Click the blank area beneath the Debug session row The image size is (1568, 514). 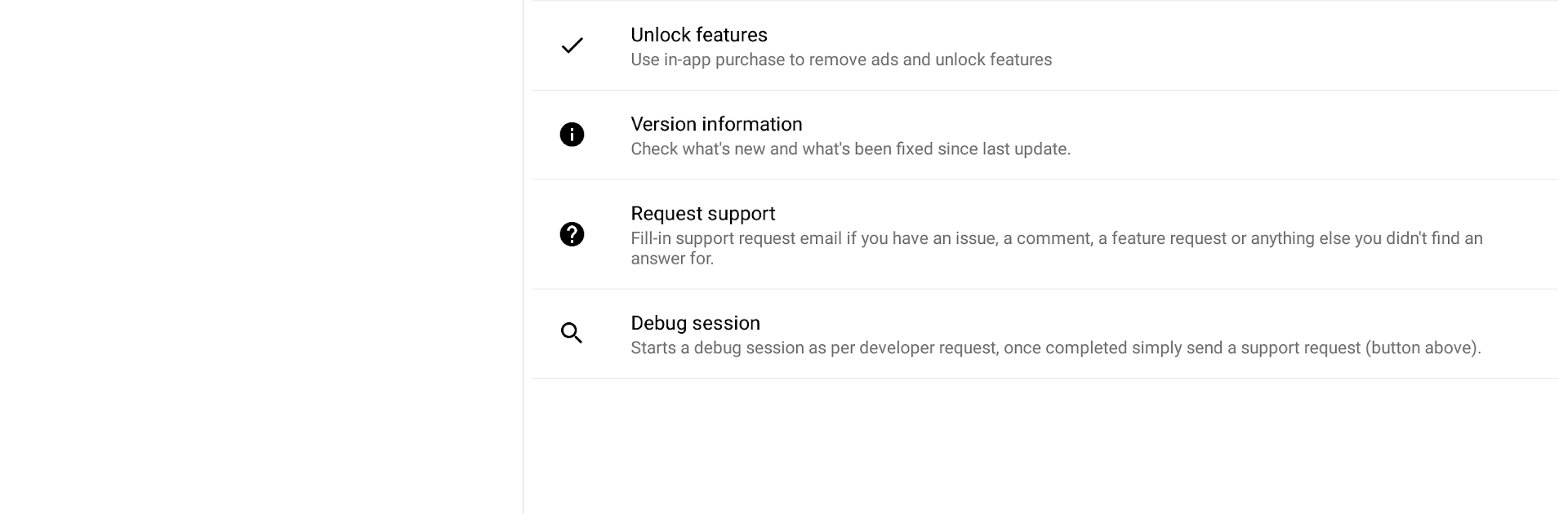(x=1045, y=445)
